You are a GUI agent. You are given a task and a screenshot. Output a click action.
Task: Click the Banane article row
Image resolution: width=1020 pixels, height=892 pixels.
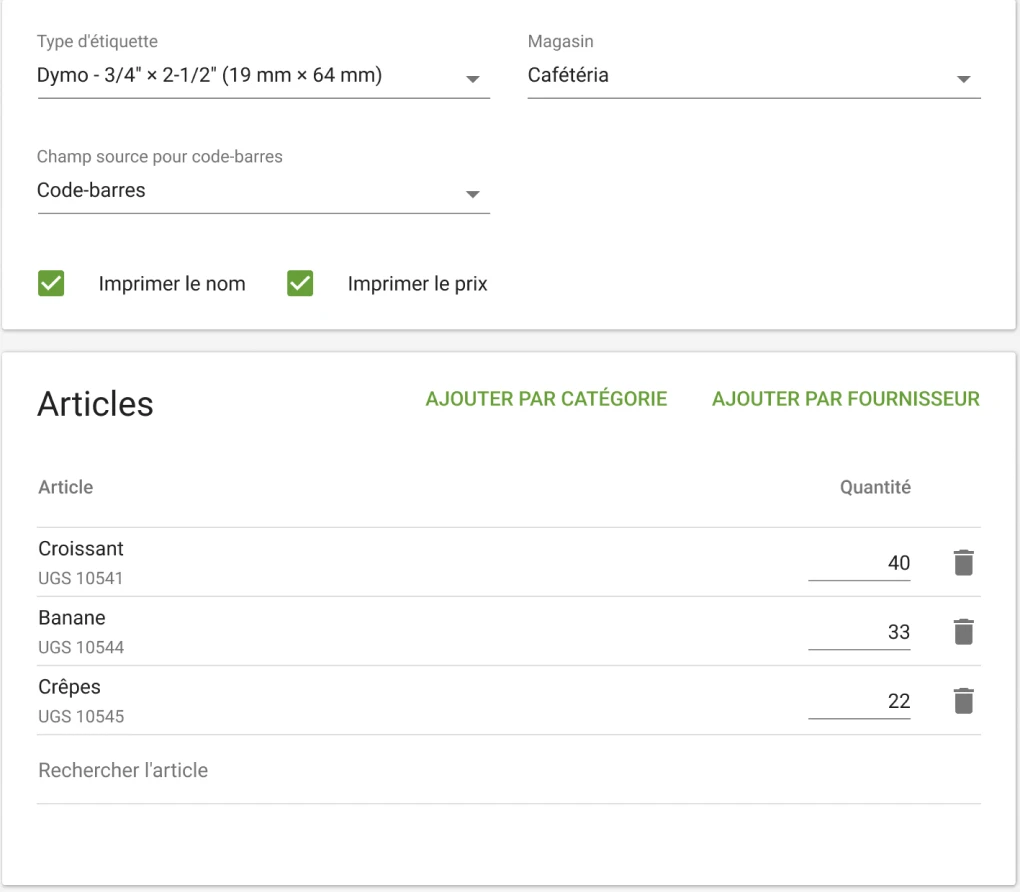click(x=72, y=618)
